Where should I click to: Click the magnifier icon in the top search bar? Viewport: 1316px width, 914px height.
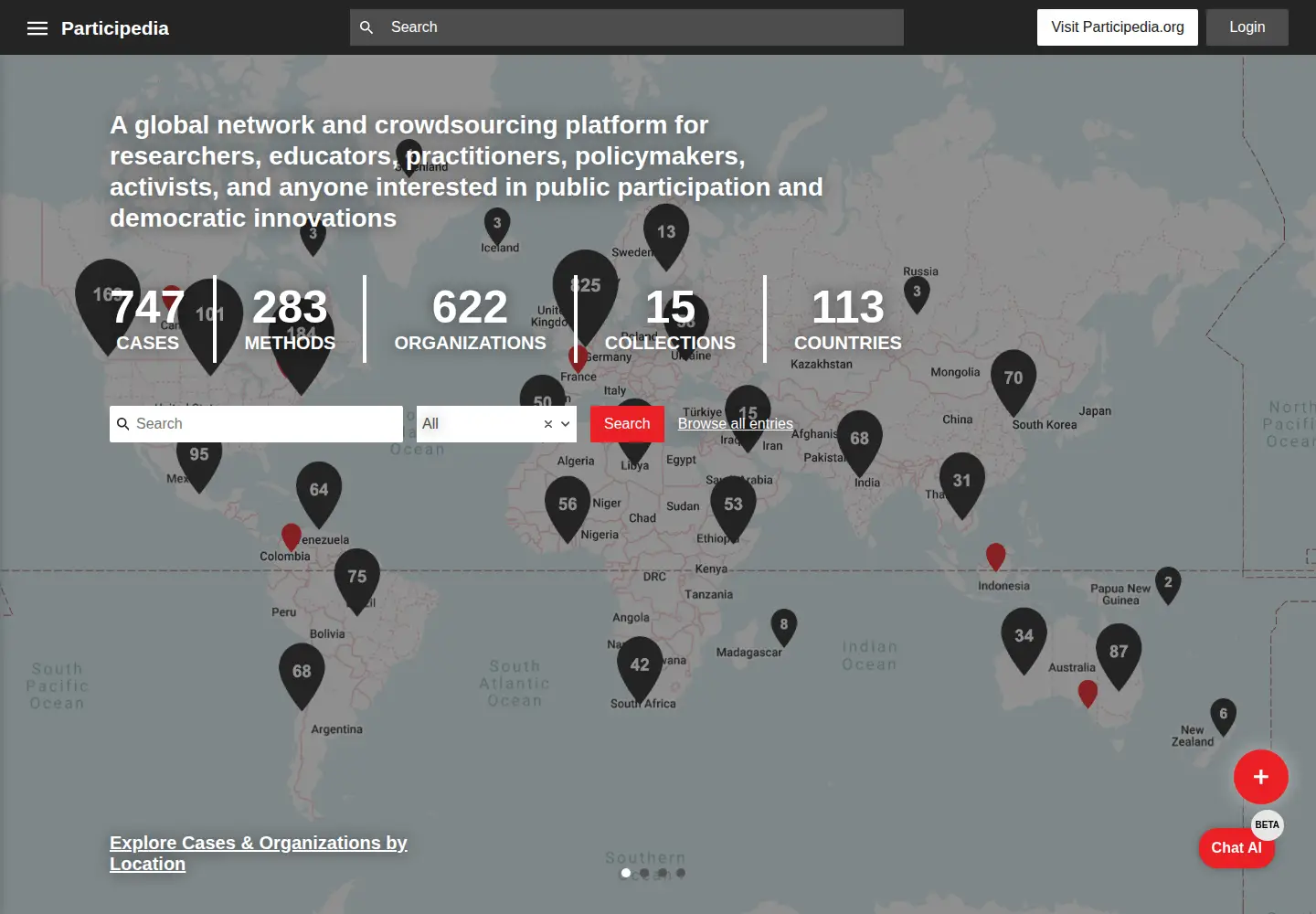point(366,27)
